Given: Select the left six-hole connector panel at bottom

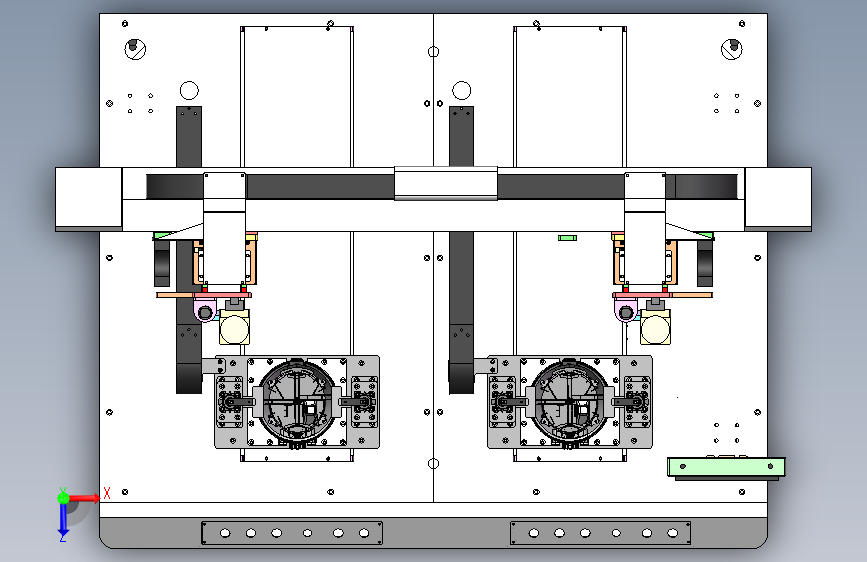Looking at the screenshot, I should point(292,533).
